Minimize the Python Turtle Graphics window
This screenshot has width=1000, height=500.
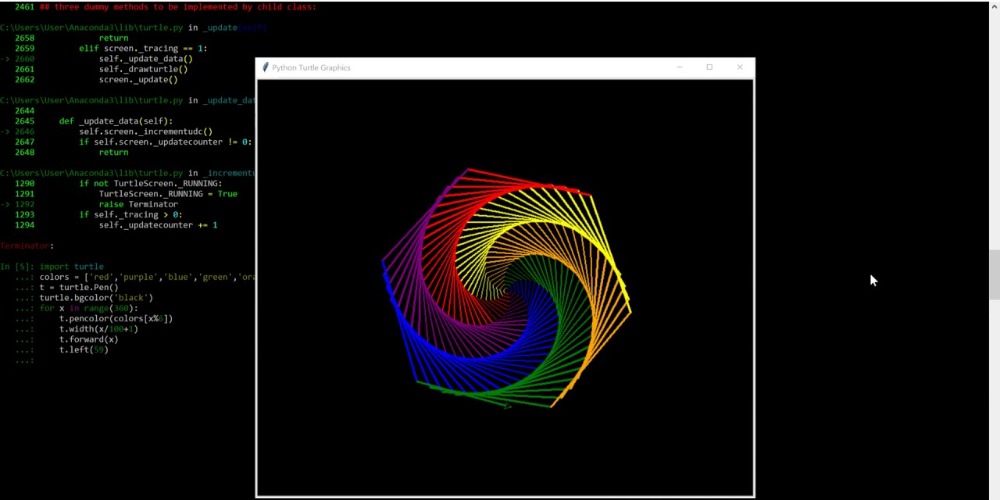(x=680, y=67)
